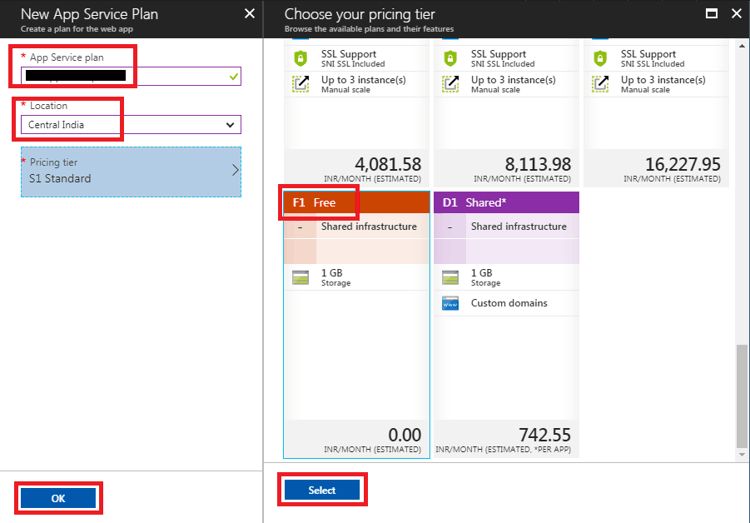Screen dimensions: 750x523
Task: Click manual scale icon in 16,227.95 card
Action: (600, 84)
